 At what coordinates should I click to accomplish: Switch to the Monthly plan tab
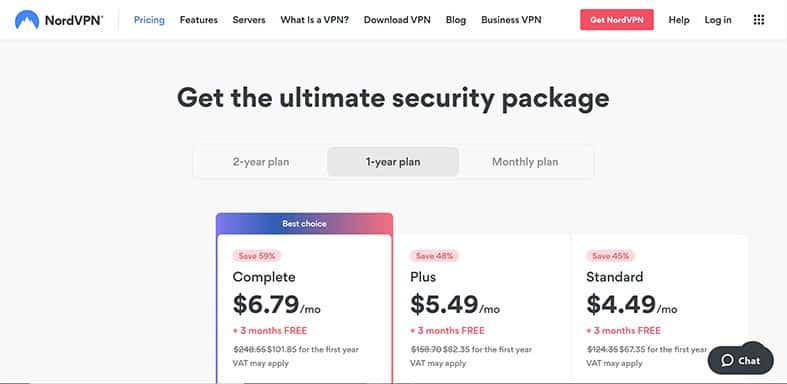[525, 162]
